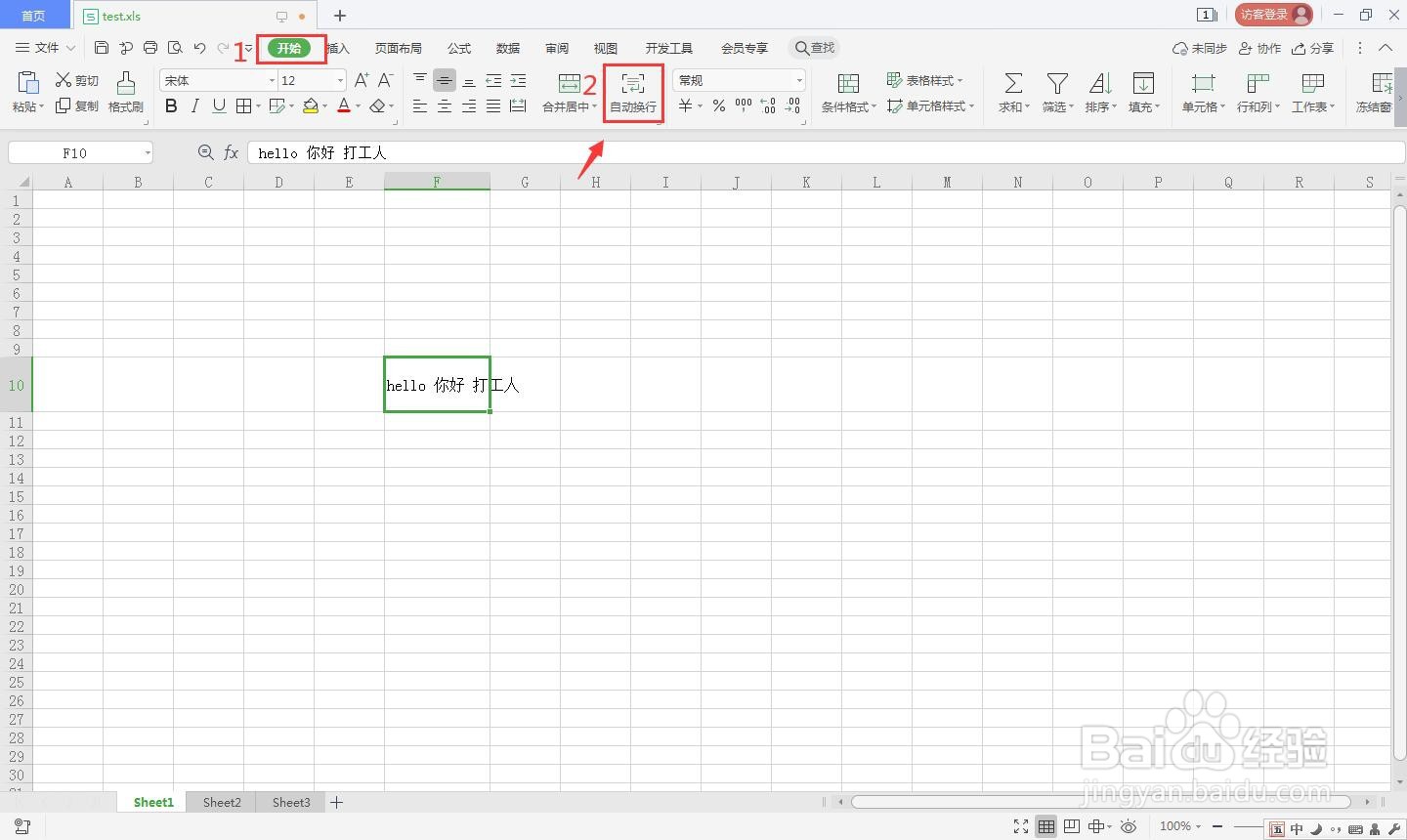
Task: Toggle middle vertical alignment
Action: [445, 80]
